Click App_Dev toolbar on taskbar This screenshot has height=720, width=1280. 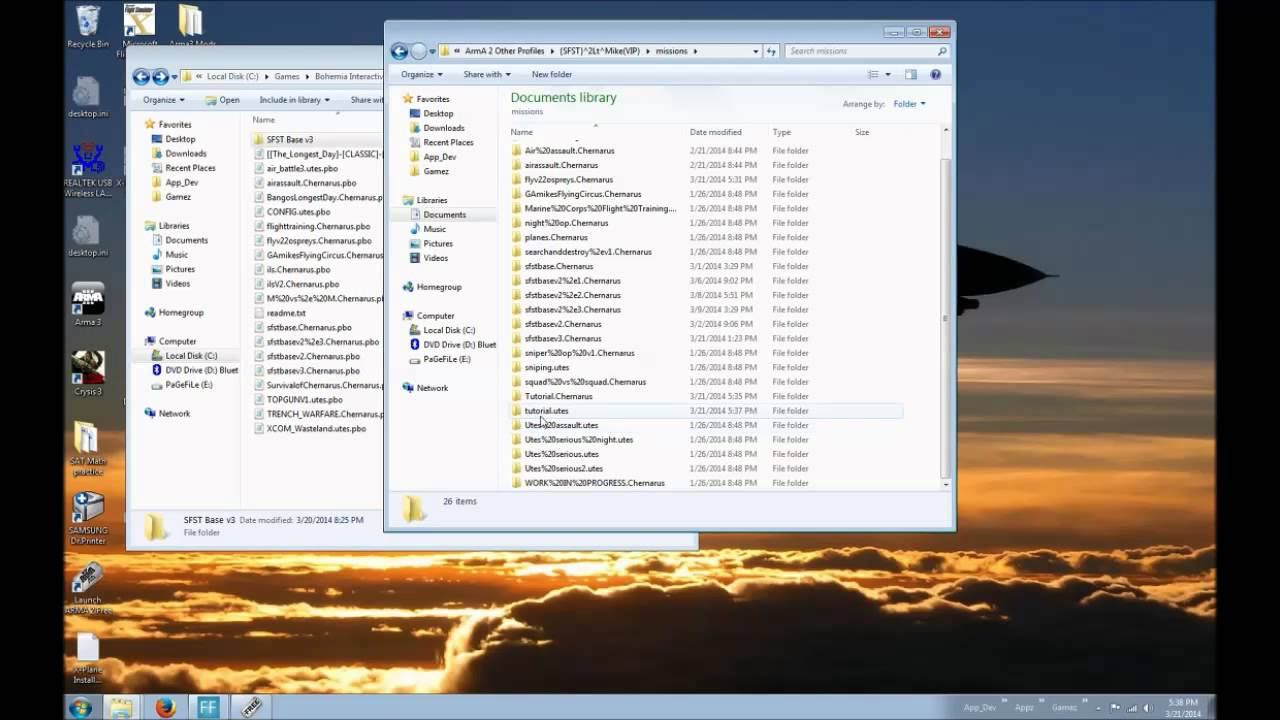click(980, 707)
